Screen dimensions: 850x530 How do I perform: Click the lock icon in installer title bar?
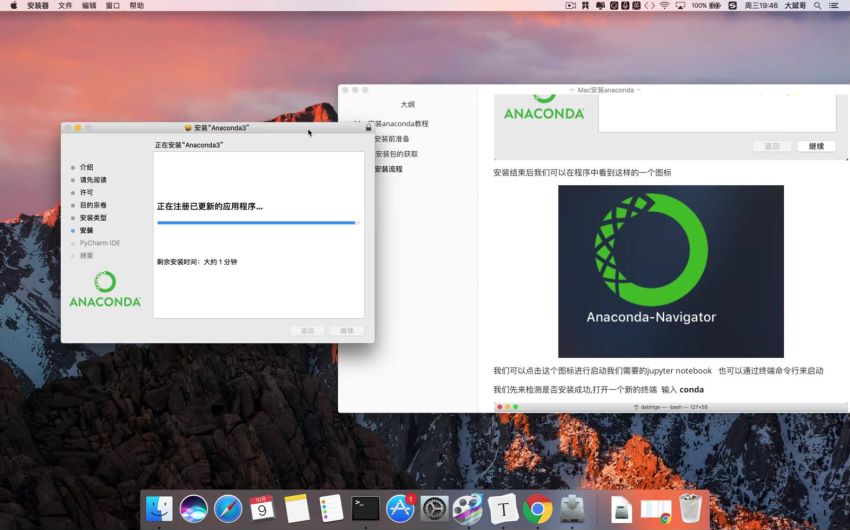click(x=368, y=127)
